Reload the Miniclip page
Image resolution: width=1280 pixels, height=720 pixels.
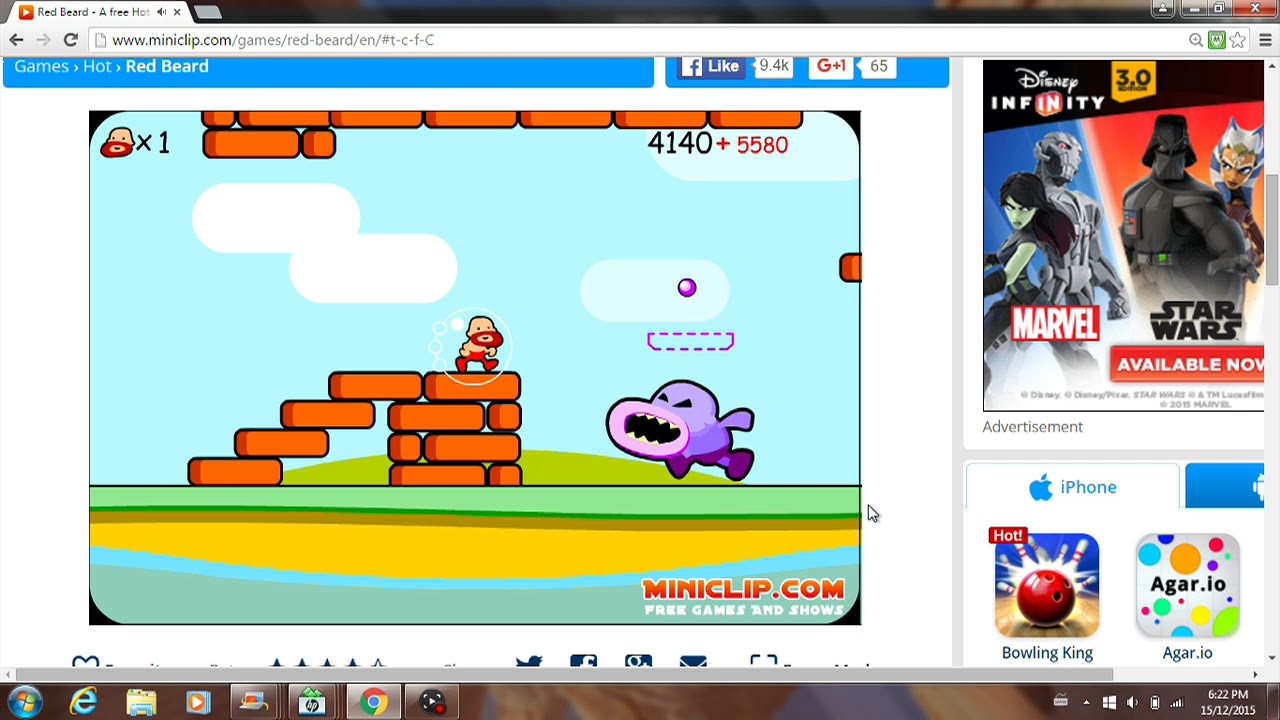(70, 40)
